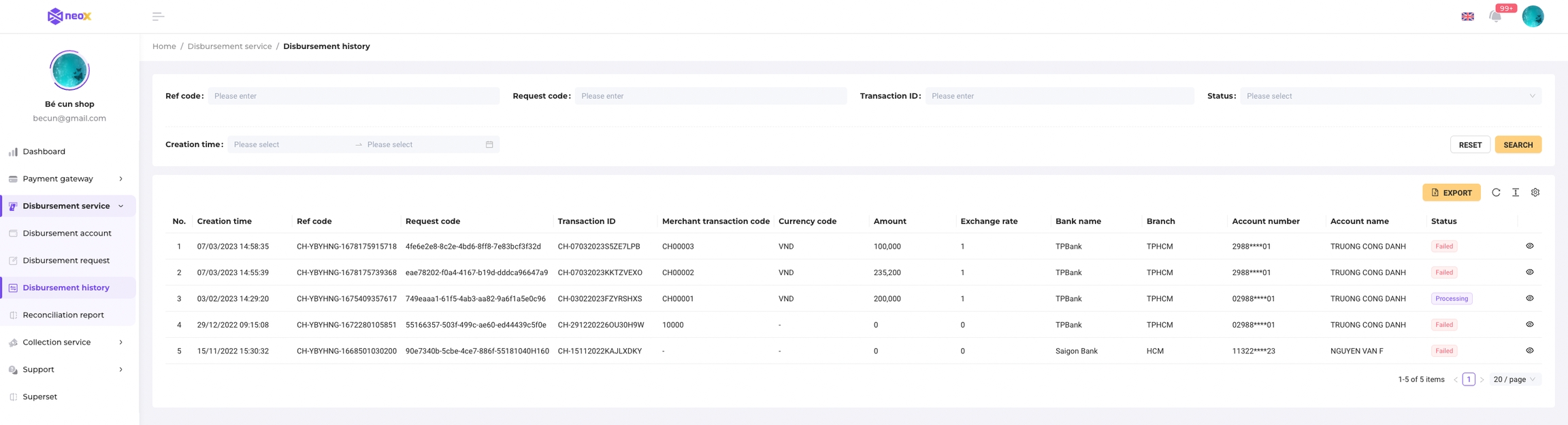Click the refresh table icon
The width and height of the screenshot is (1568, 425).
[x=1496, y=193]
